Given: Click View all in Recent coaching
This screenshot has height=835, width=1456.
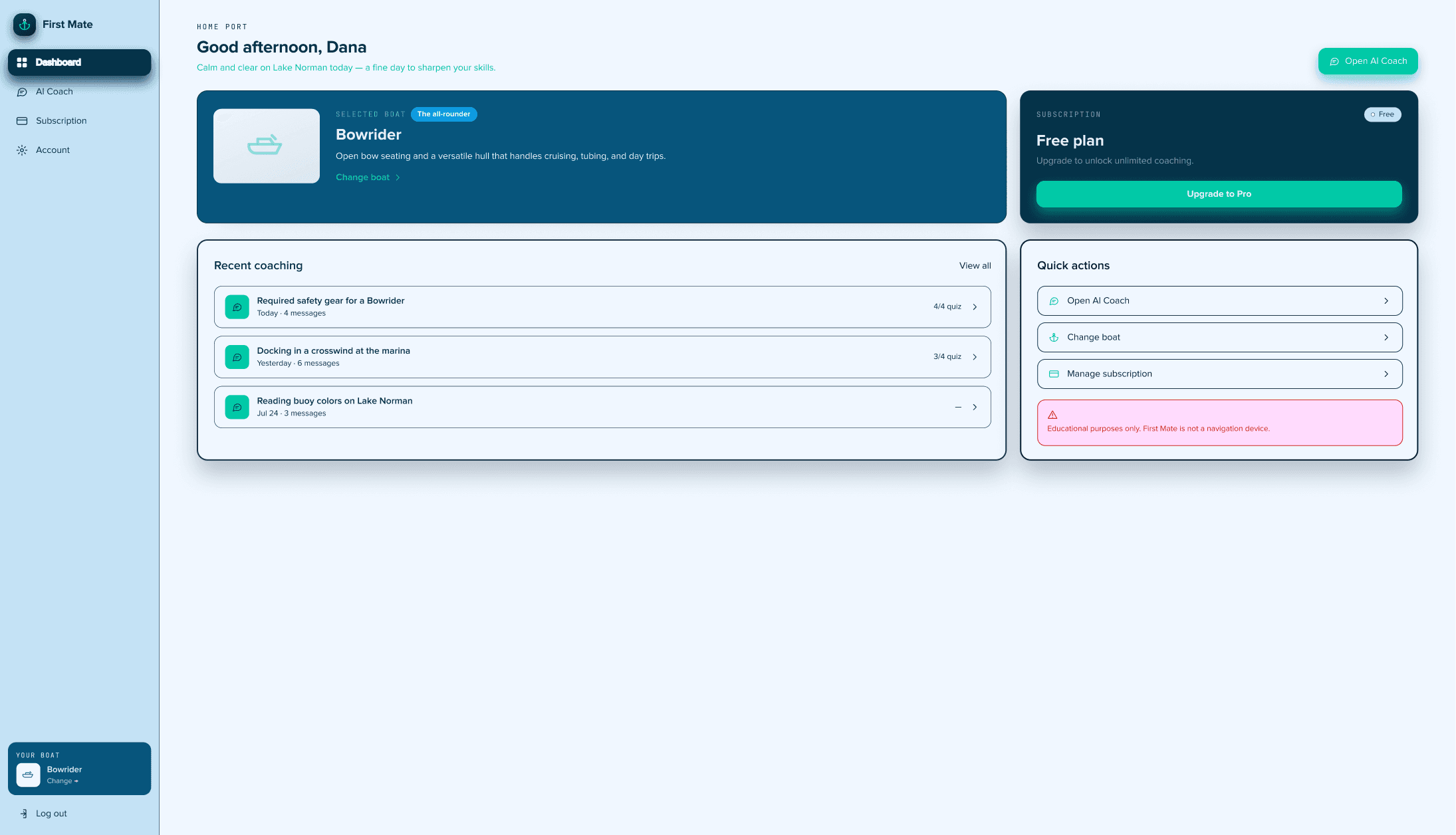Looking at the screenshot, I should click(975, 266).
